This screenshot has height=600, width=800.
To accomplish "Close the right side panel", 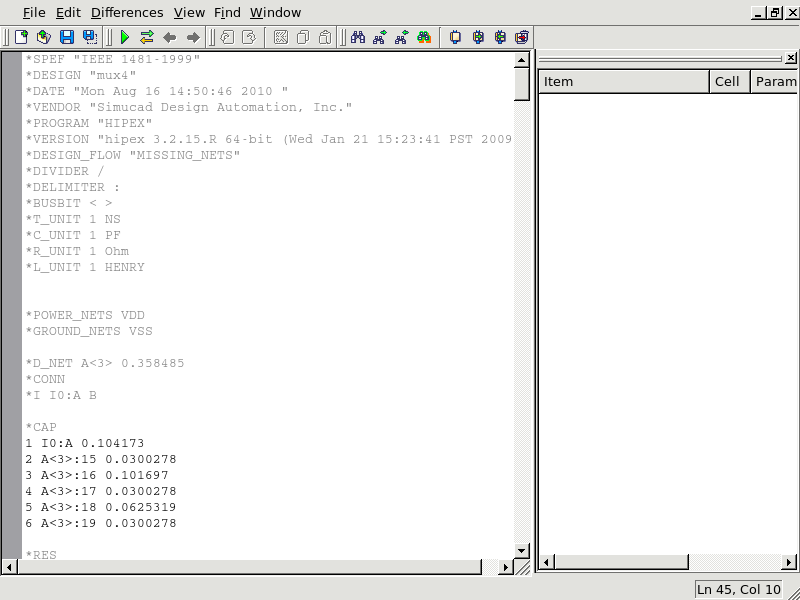I will pos(791,60).
